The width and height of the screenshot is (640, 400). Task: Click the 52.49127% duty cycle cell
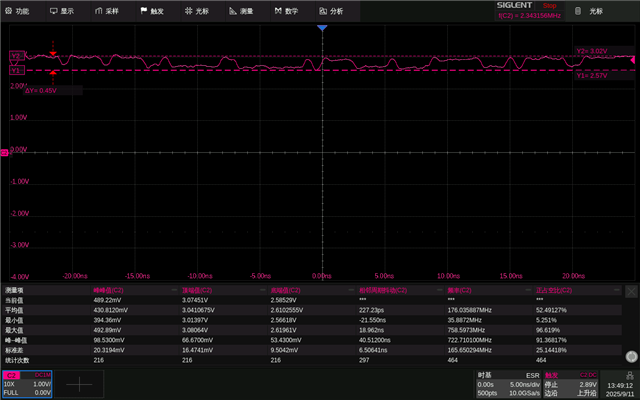[x=551, y=310]
